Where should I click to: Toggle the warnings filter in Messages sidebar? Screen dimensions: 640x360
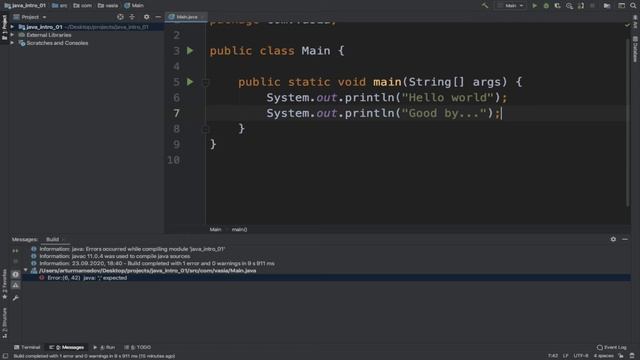16,285
